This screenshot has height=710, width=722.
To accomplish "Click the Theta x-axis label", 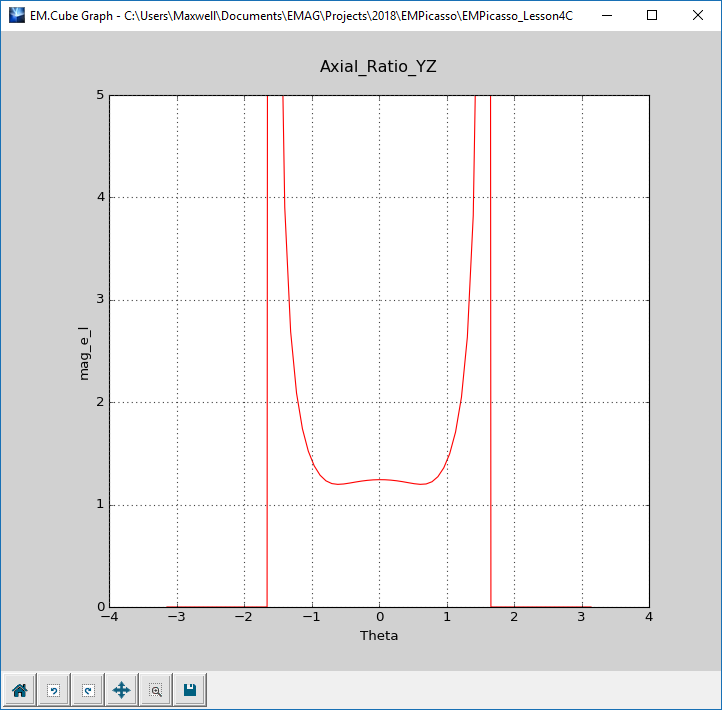I will 379,636.
